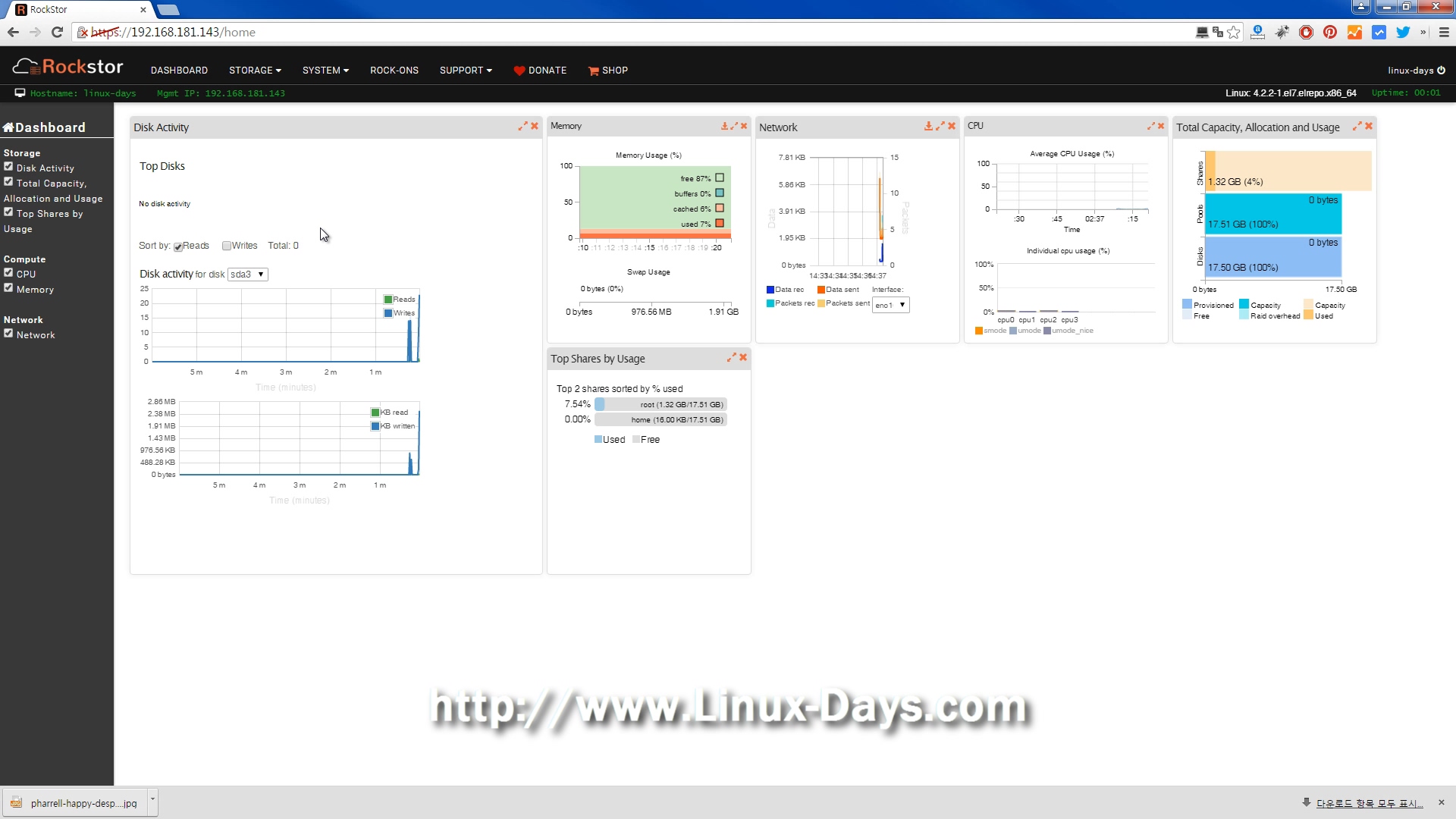Click the Disks 17.50 GB capacity bar

pyautogui.click(x=1272, y=256)
